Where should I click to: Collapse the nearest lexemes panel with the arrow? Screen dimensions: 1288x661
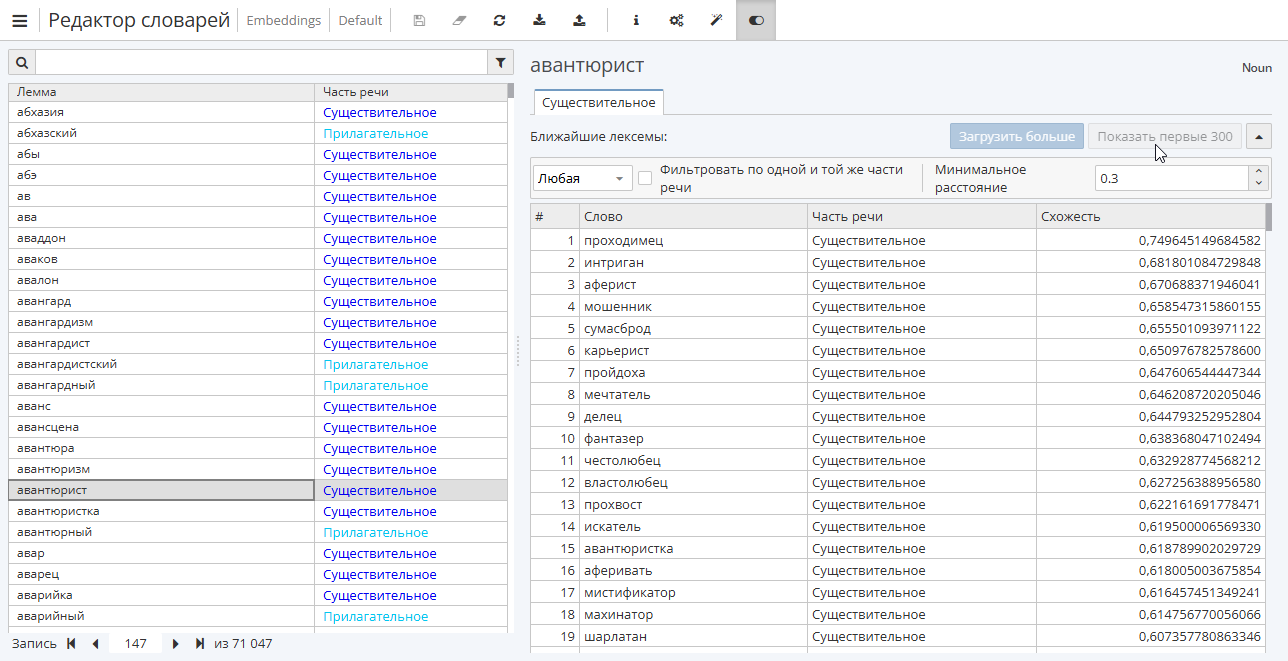pos(1259,136)
